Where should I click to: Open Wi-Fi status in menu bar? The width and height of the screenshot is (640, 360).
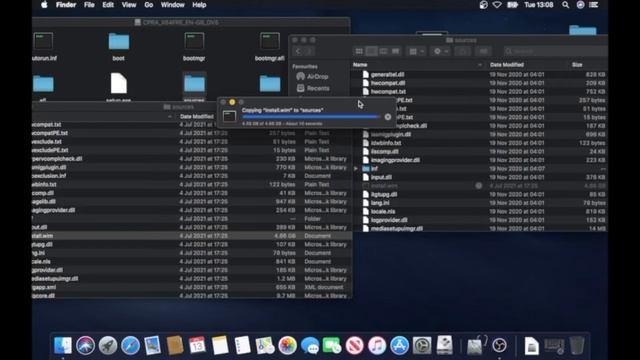coord(497,5)
